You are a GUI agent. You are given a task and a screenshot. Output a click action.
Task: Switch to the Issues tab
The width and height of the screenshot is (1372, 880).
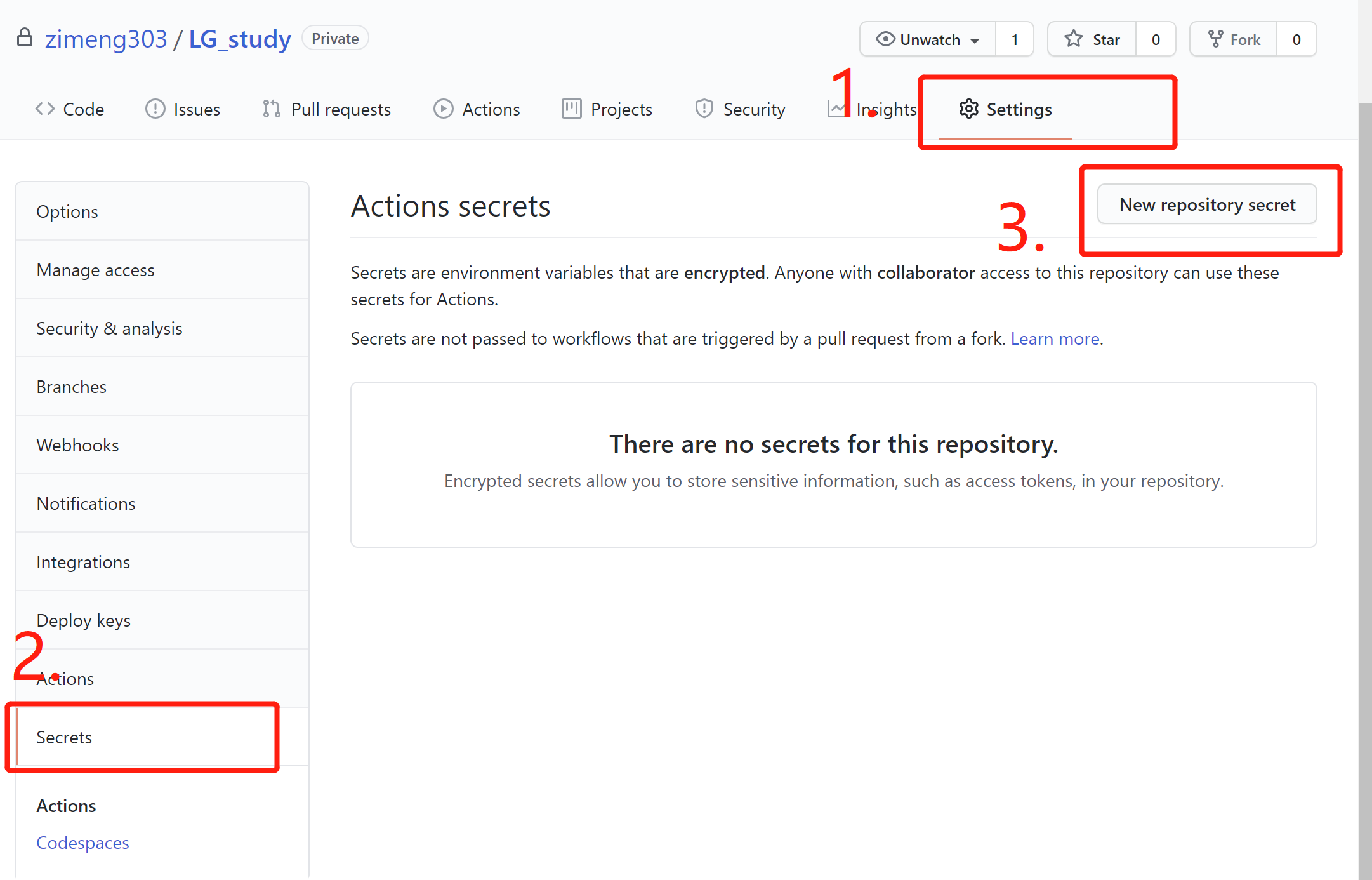183,109
